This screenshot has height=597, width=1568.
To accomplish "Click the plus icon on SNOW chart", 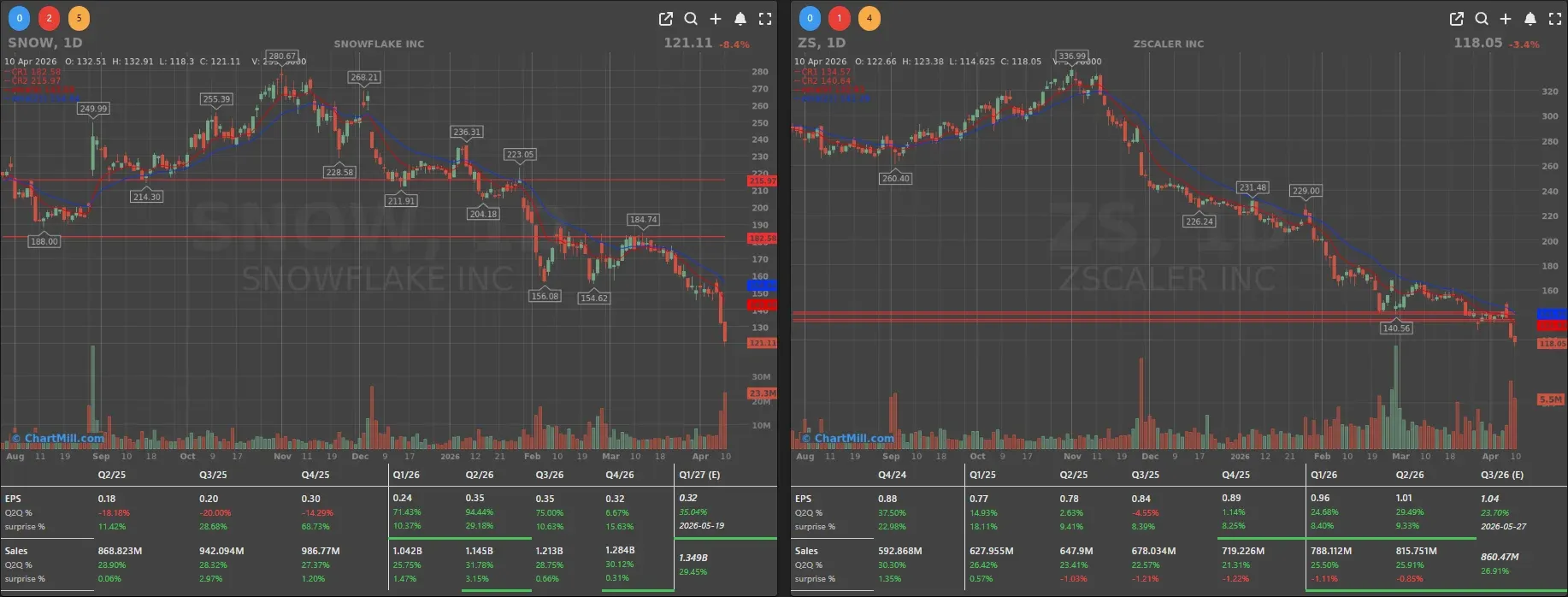I will tap(716, 19).
